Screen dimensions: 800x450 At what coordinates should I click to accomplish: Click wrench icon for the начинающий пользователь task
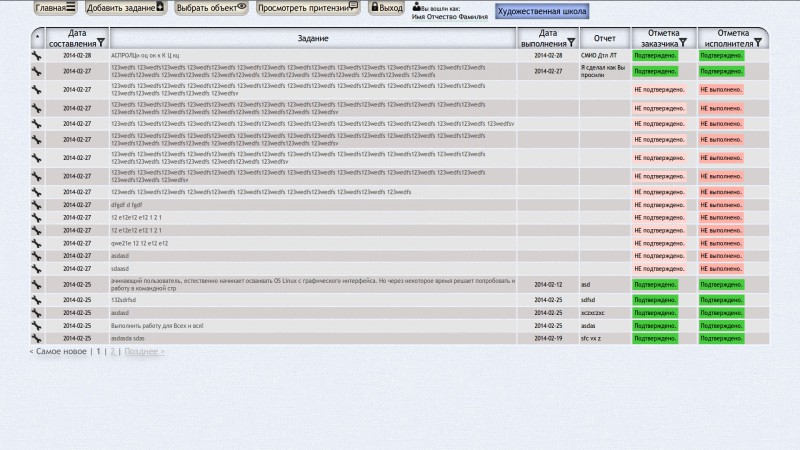point(37,285)
